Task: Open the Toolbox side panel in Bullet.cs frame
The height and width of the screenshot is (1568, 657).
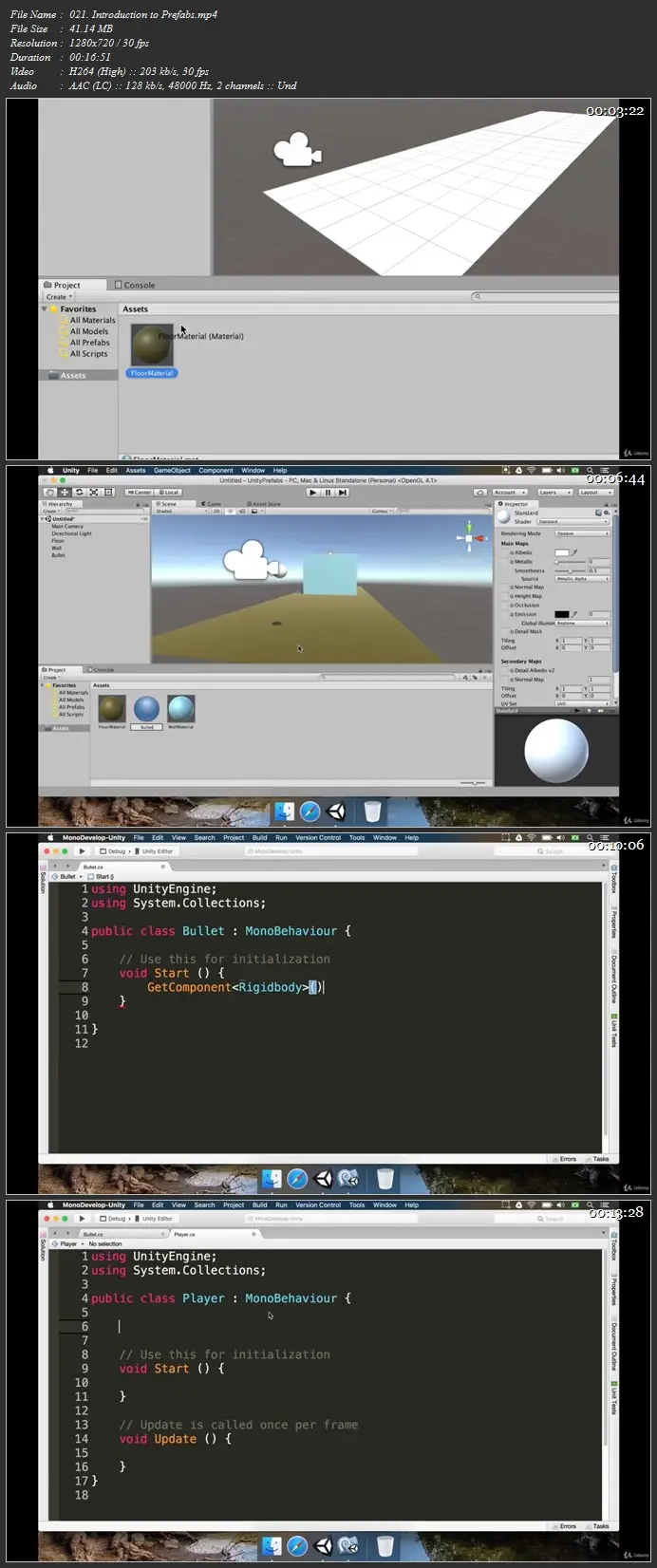Action: pos(614,880)
